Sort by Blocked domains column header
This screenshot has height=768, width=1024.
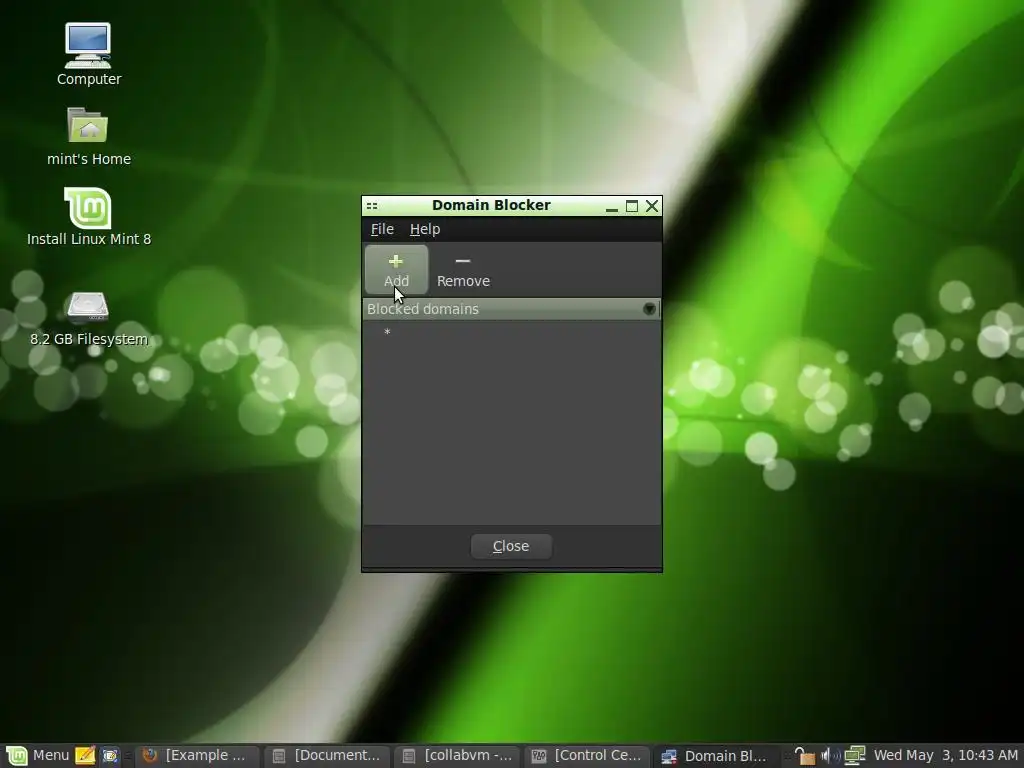click(x=511, y=309)
